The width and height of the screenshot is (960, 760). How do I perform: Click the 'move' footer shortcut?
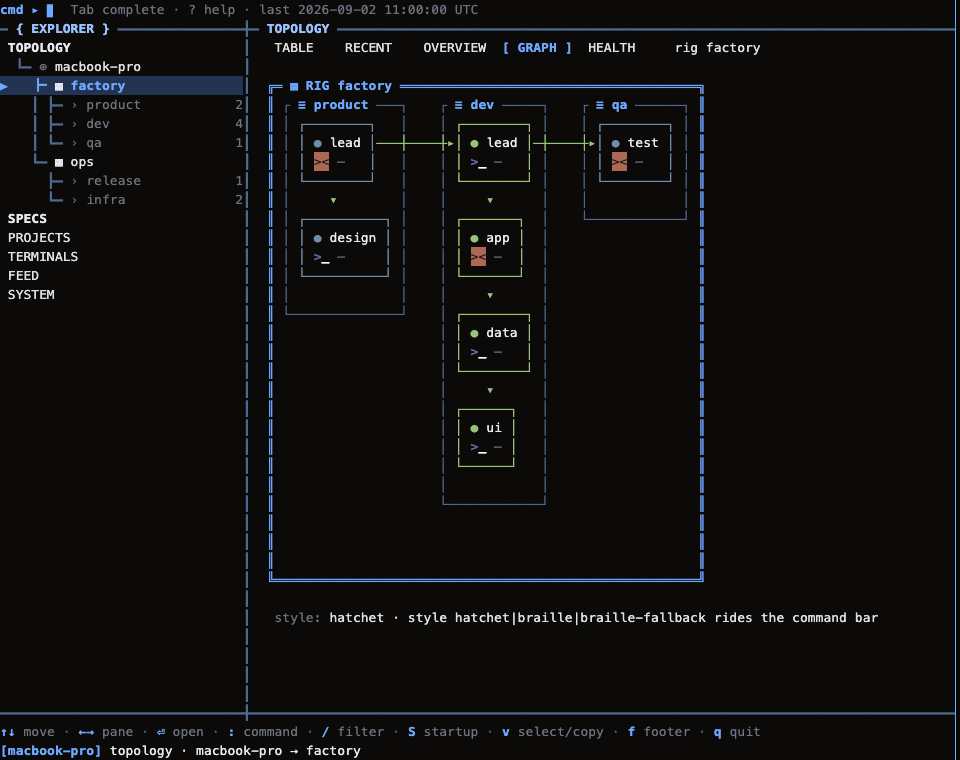(x=28, y=732)
